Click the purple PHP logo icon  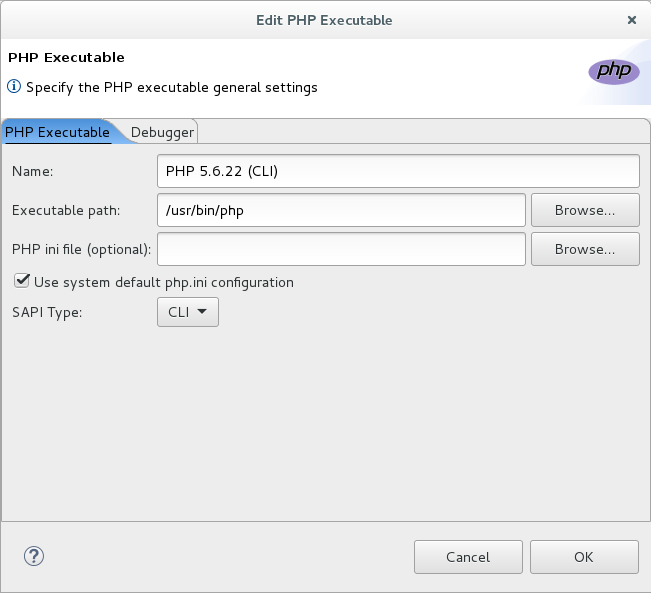click(614, 71)
